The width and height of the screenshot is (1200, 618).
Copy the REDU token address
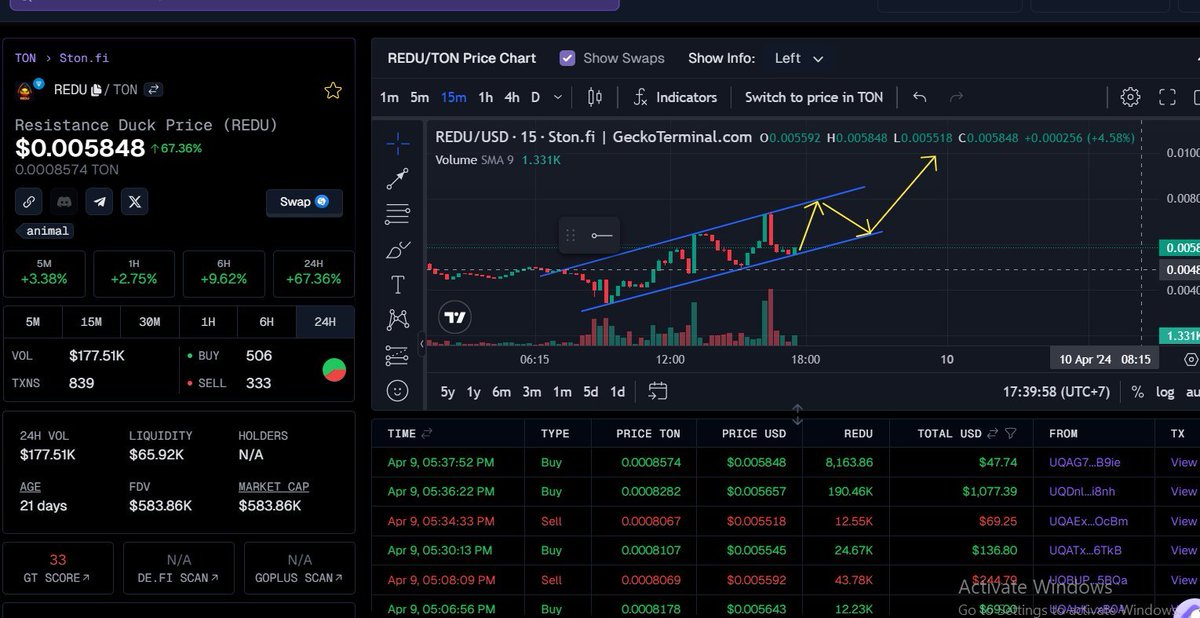pyautogui.click(x=96, y=90)
